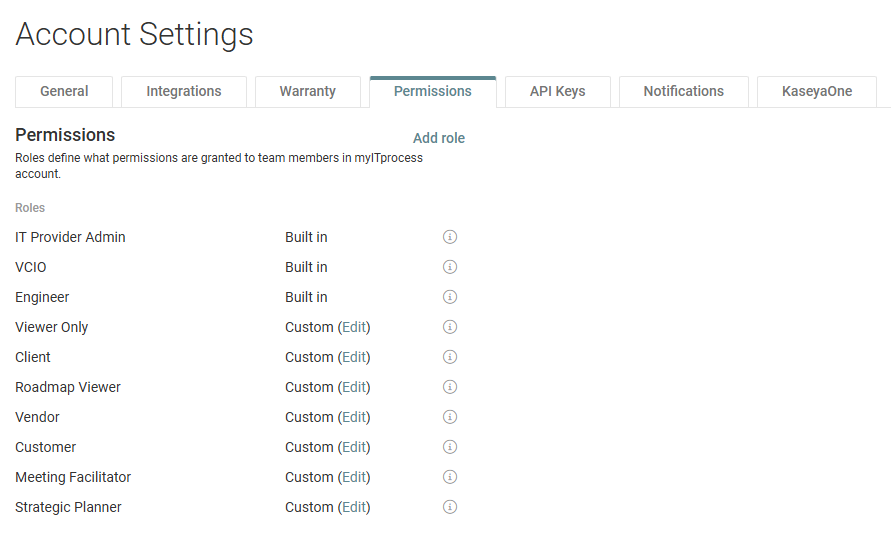Click info icon beside Viewer Only role
The height and width of the screenshot is (538, 891).
[450, 327]
